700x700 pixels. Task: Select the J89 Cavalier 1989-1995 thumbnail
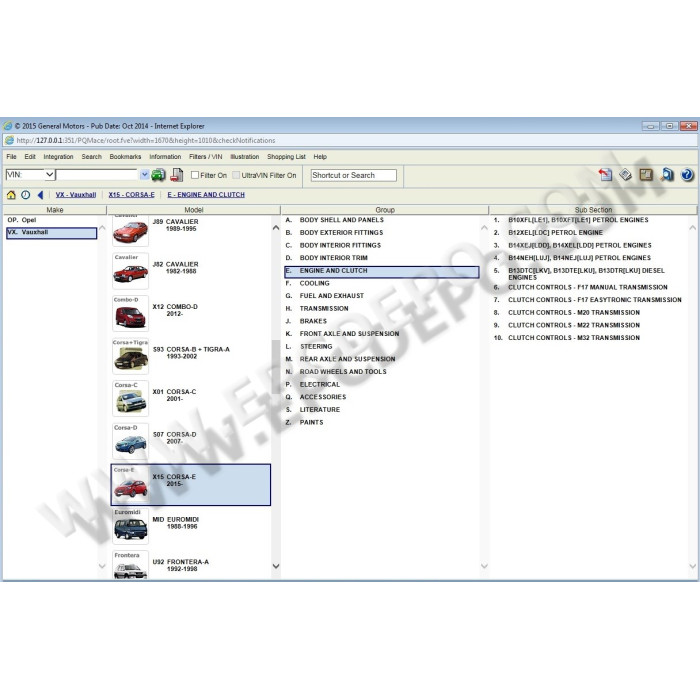coord(130,231)
